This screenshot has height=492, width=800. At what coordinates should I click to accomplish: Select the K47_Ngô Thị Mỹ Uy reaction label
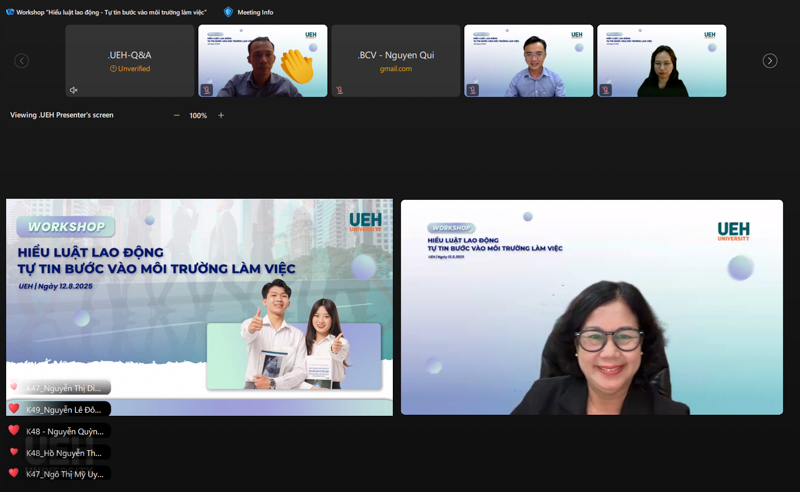[65, 474]
